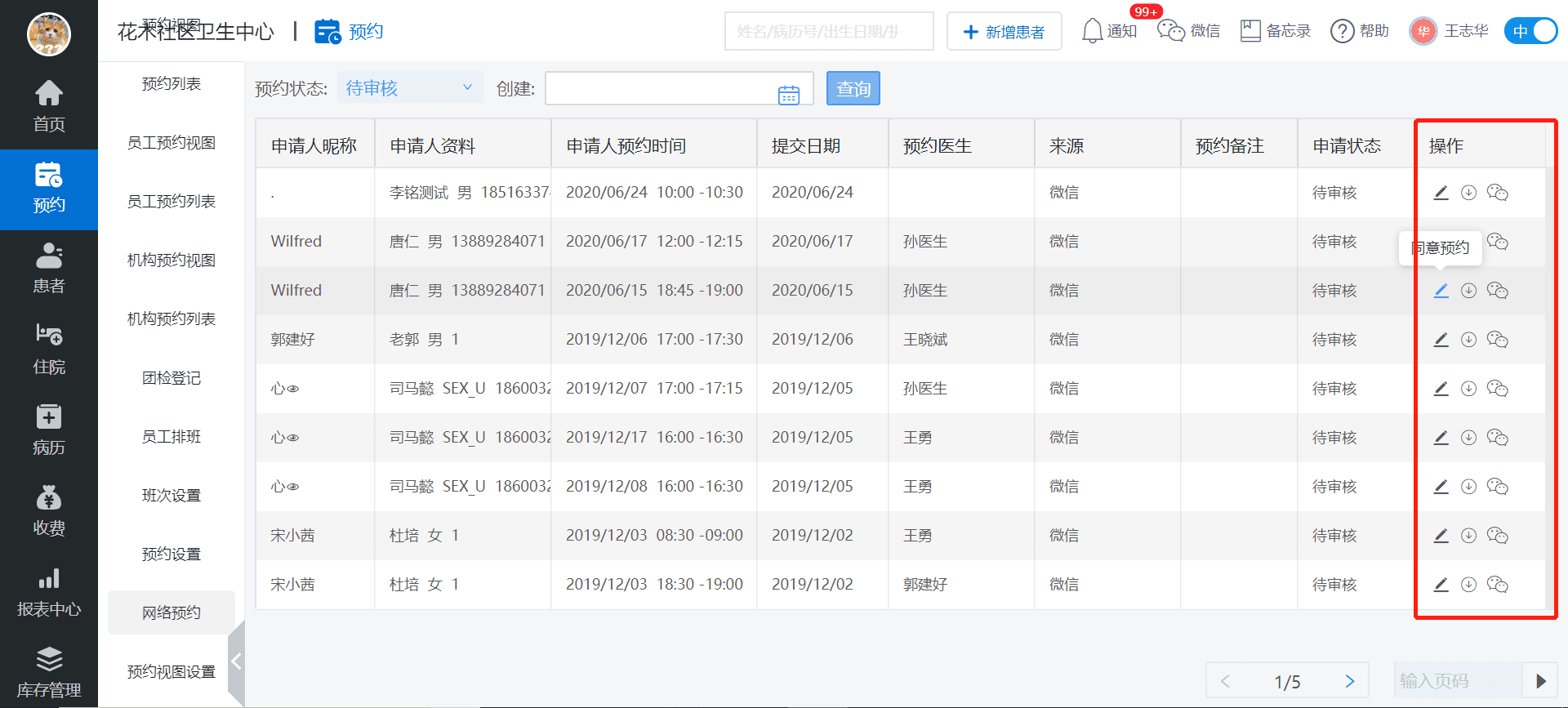
Task: Click the 新增患者 button
Action: (1004, 32)
